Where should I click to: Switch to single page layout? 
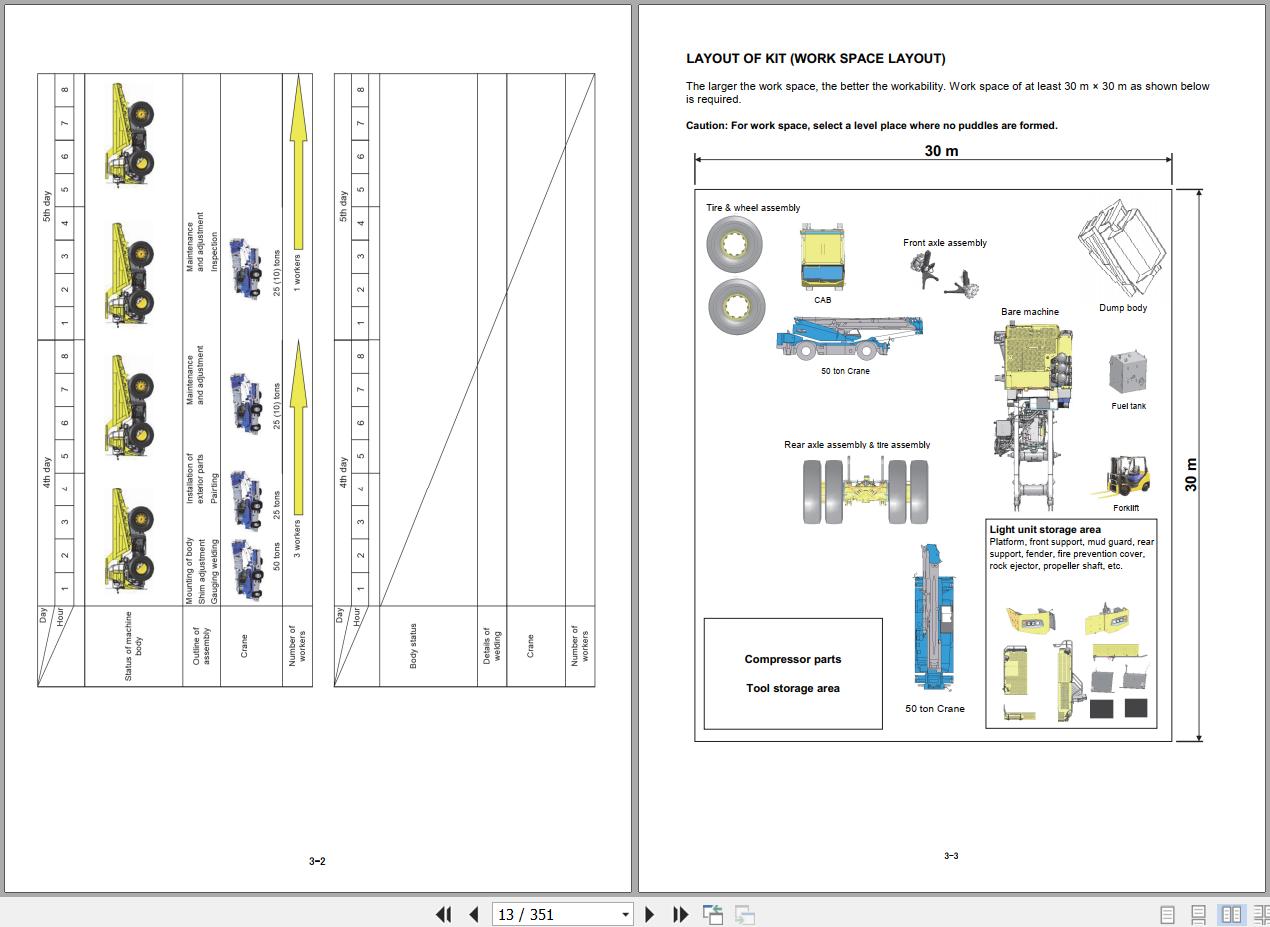click(1167, 914)
